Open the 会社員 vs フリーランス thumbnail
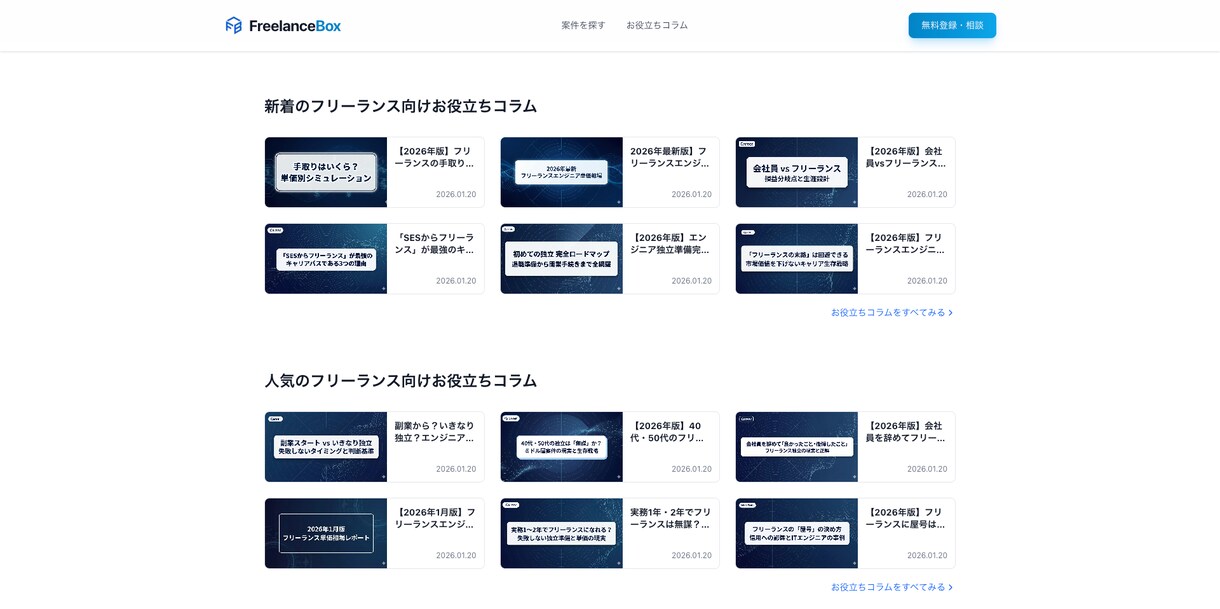 point(797,172)
